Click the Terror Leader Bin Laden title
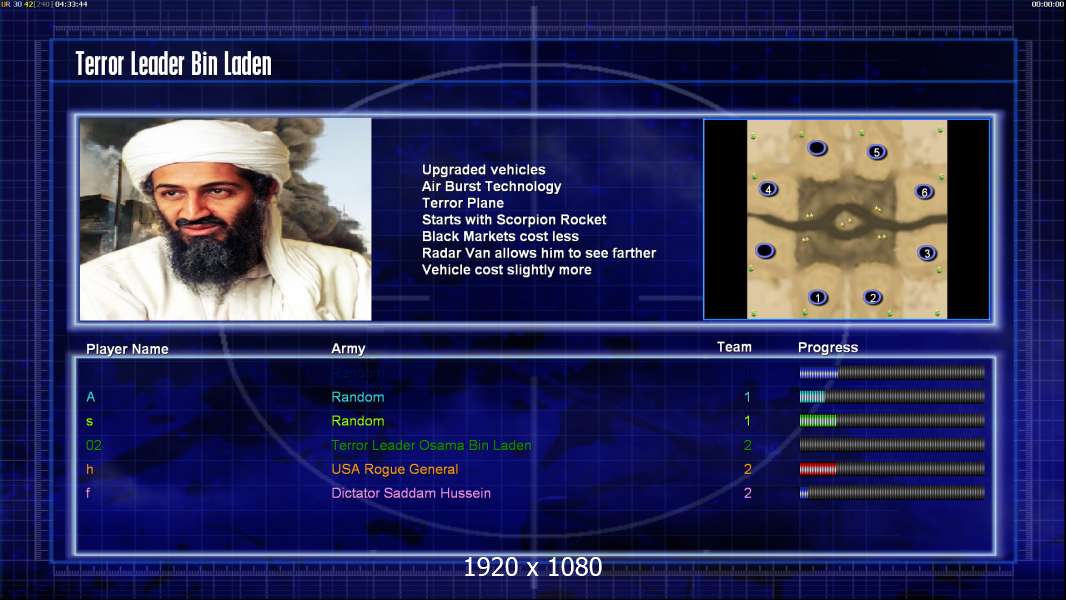 coord(173,64)
